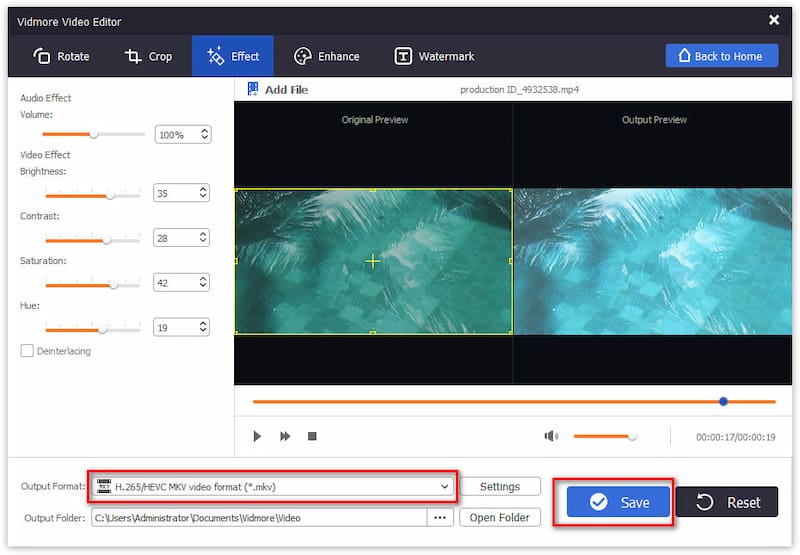Image resolution: width=800 pixels, height=555 pixels.
Task: Click the Output Folder path field
Action: pos(258,518)
